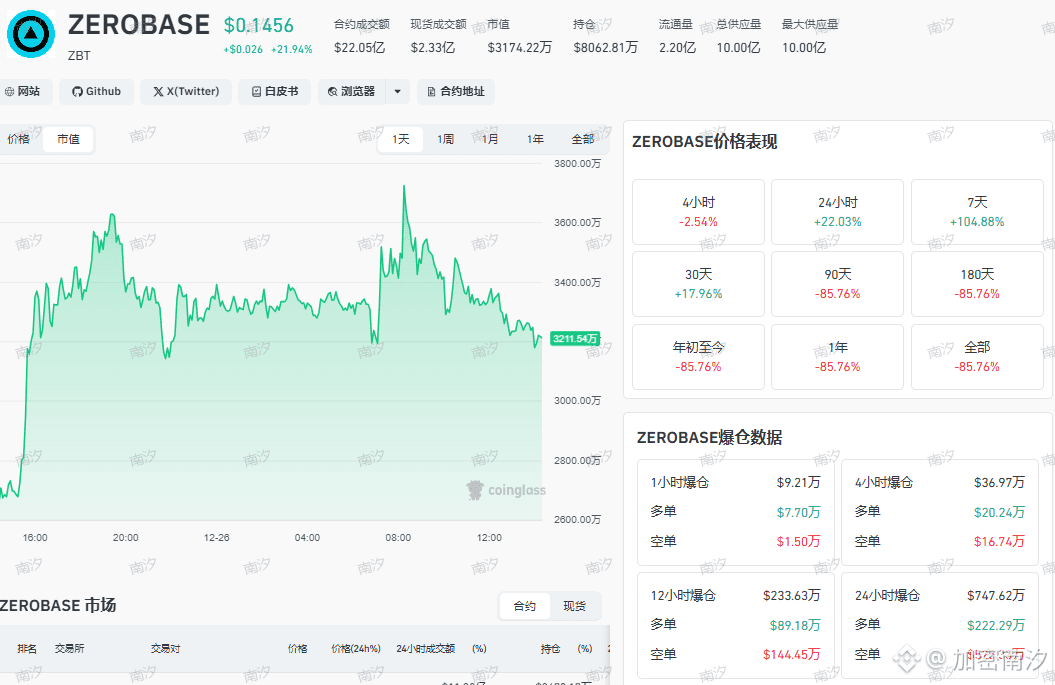
Task: Click the 7天 +104.88% performance card
Action: [977, 212]
